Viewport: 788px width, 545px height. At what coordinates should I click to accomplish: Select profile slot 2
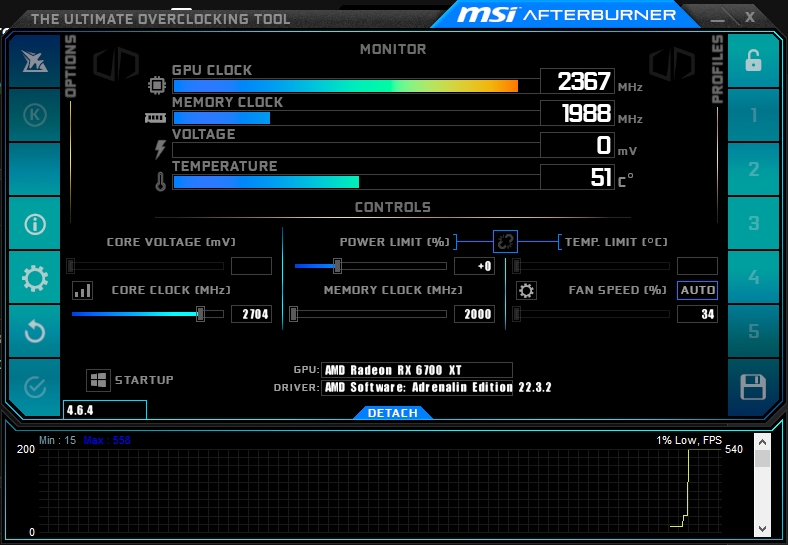(x=753, y=169)
